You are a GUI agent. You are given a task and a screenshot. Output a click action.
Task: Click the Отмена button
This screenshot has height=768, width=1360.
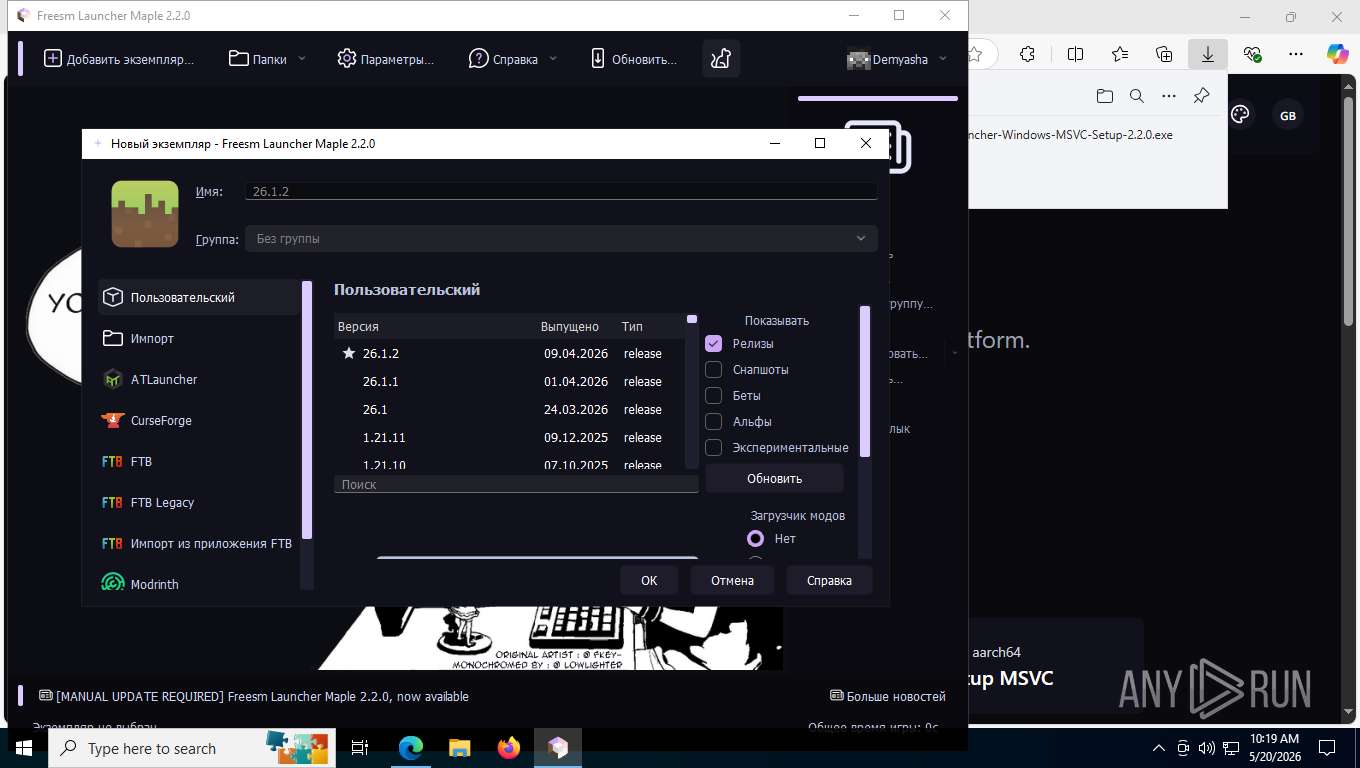(732, 580)
